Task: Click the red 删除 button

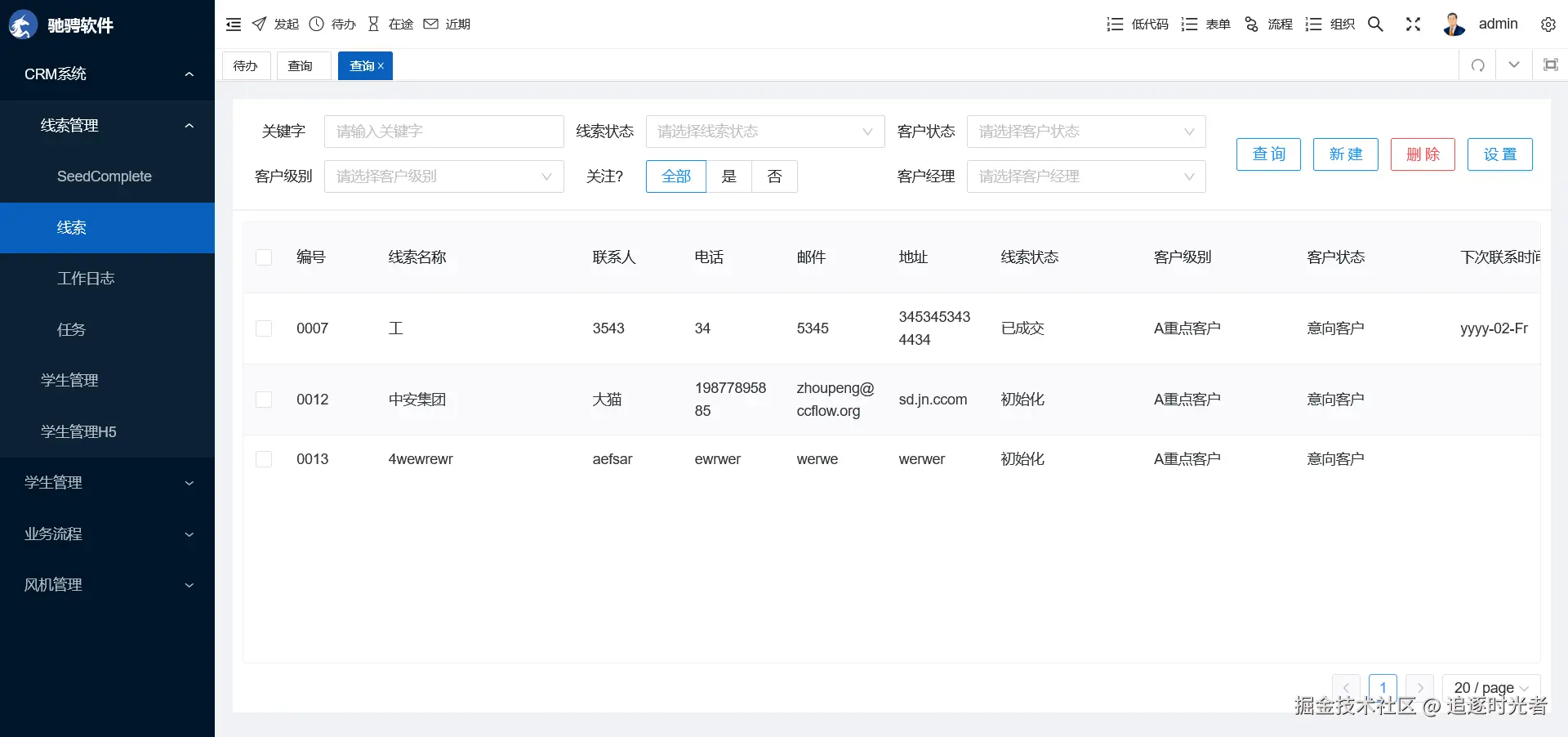Action: [1423, 154]
